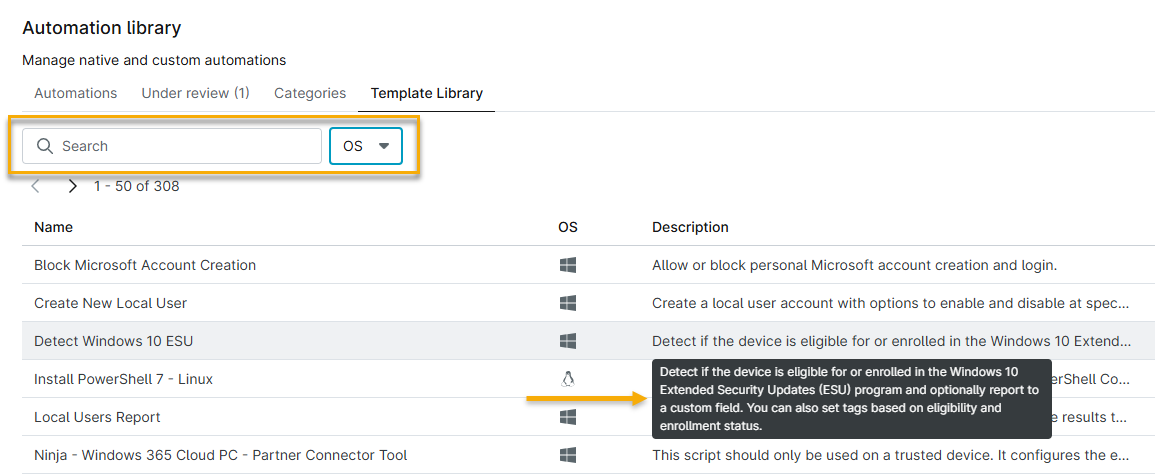This screenshot has width=1155, height=475.
Task: Click into the Search text field
Action: point(185,146)
